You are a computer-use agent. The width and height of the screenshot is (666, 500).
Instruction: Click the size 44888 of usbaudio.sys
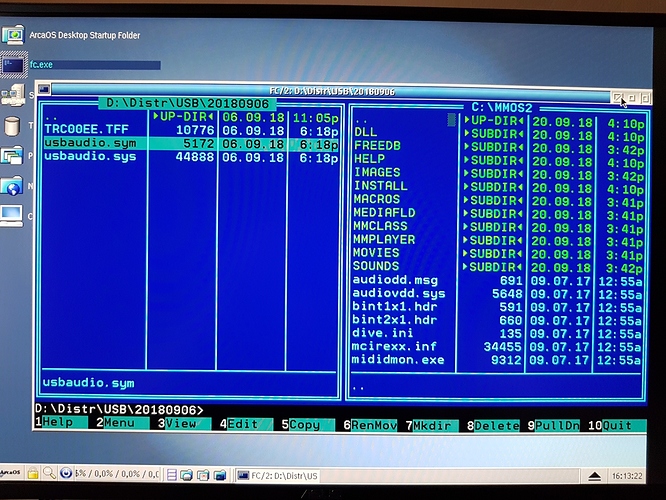coord(195,157)
